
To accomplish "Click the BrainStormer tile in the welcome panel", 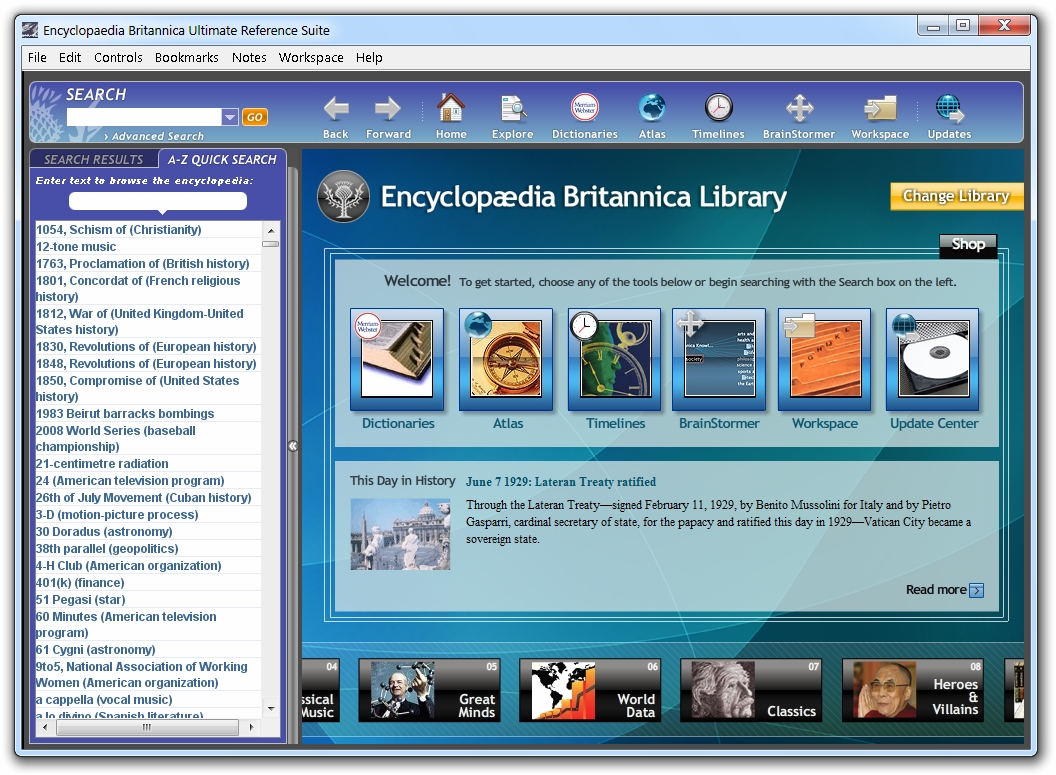I will 719,360.
